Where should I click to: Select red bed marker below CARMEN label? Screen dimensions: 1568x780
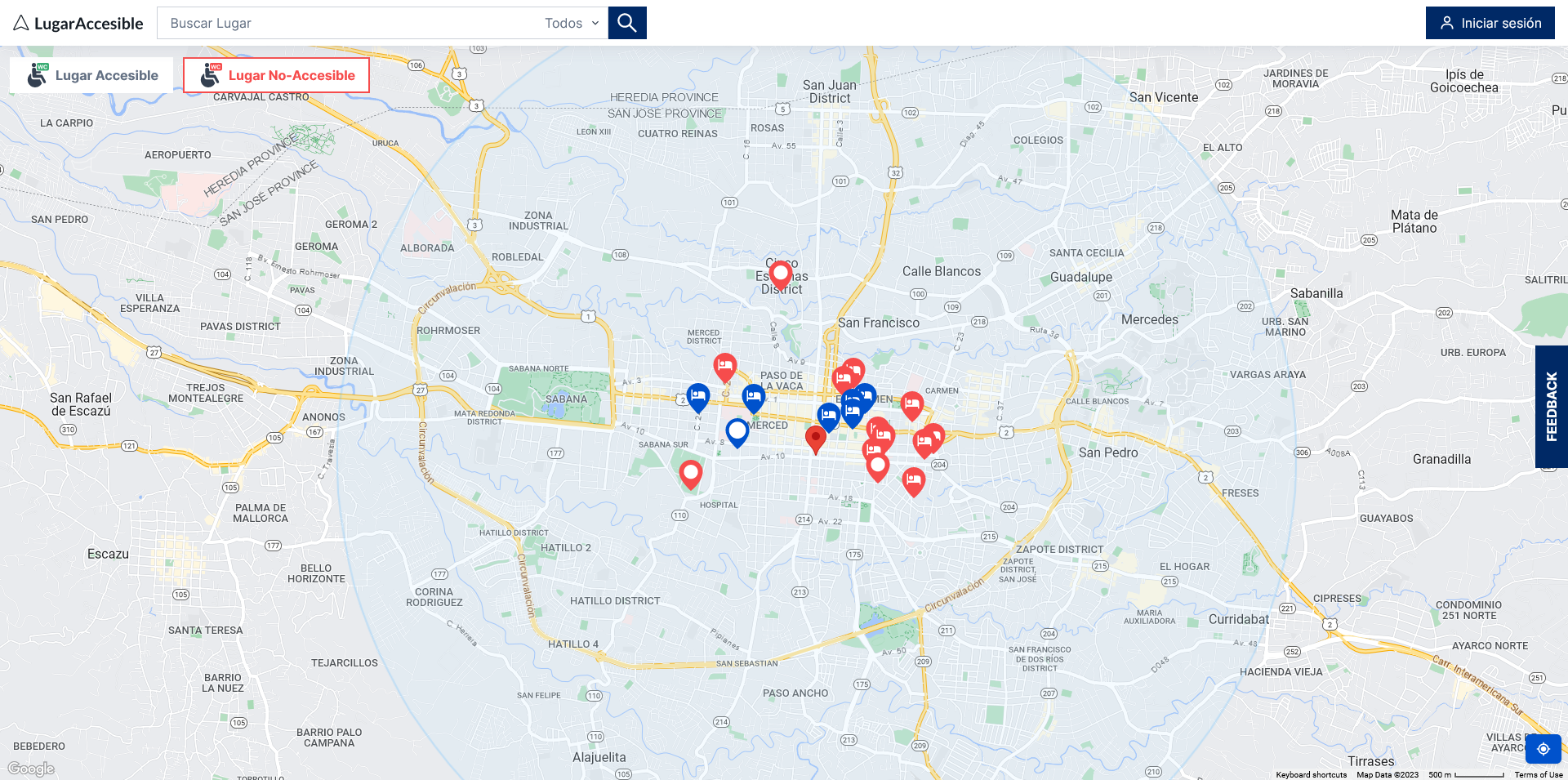pyautogui.click(x=911, y=405)
